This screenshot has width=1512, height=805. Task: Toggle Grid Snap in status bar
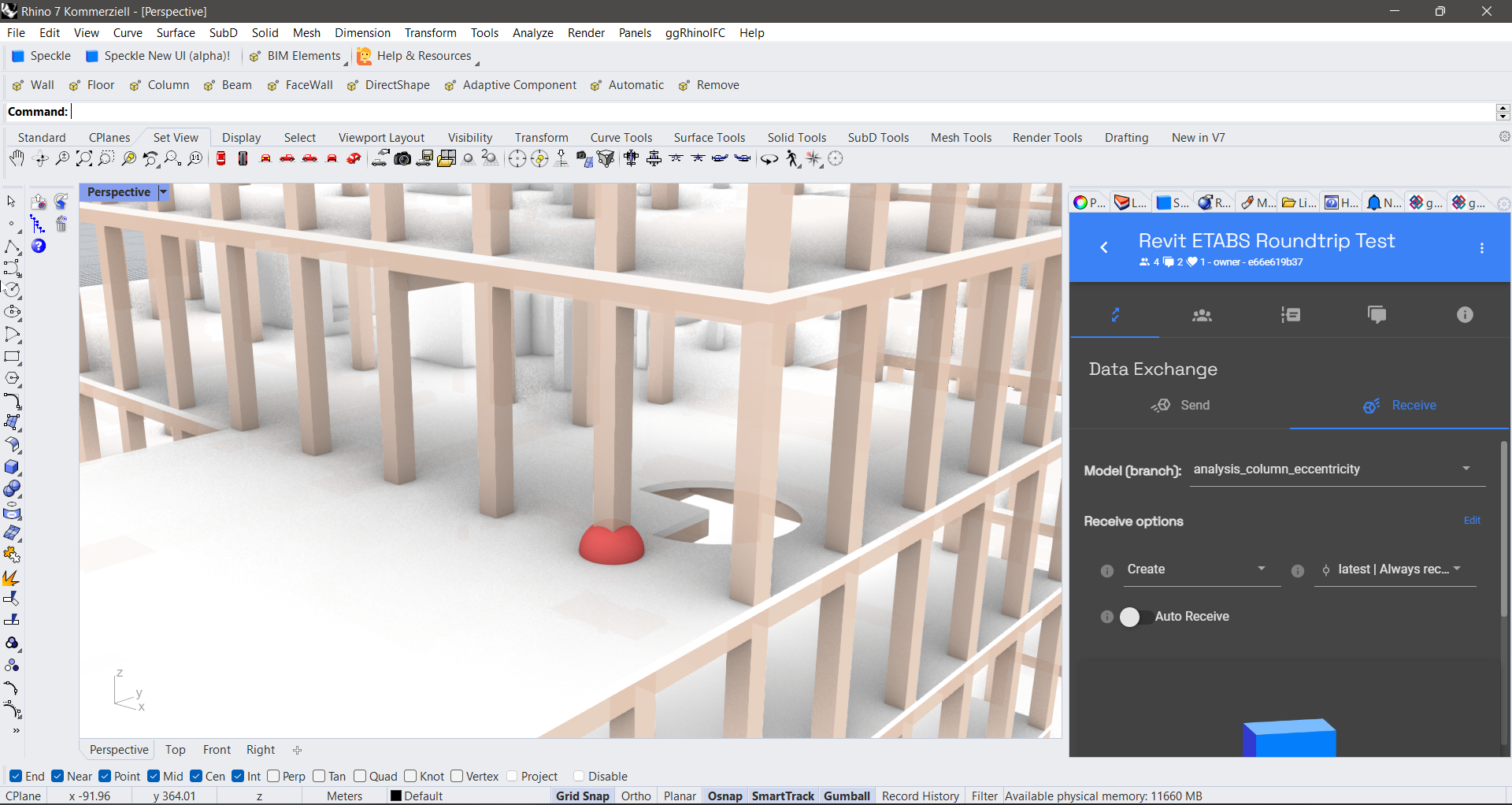coord(583,796)
